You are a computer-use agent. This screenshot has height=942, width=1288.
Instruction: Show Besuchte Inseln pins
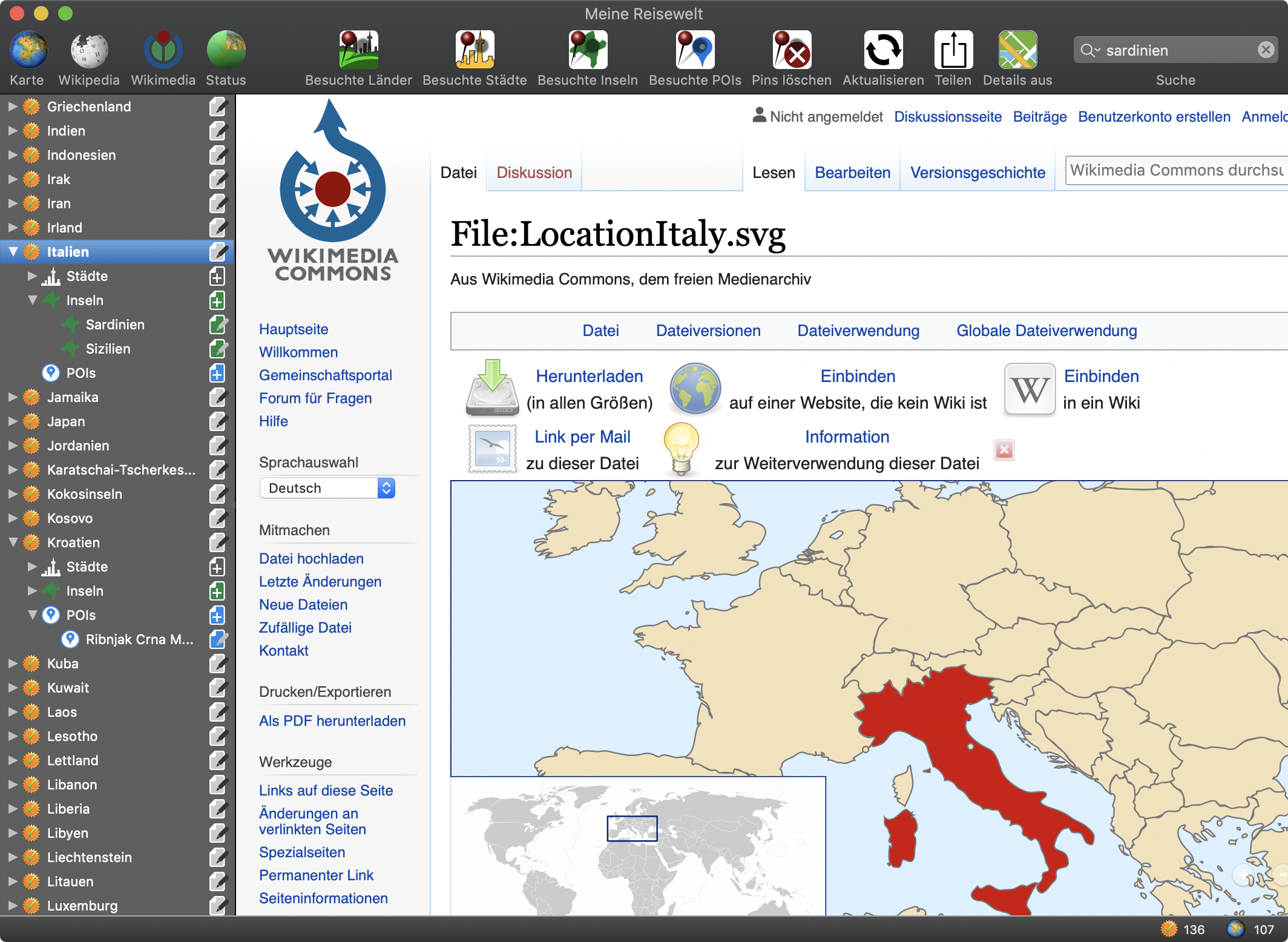pyautogui.click(x=588, y=50)
